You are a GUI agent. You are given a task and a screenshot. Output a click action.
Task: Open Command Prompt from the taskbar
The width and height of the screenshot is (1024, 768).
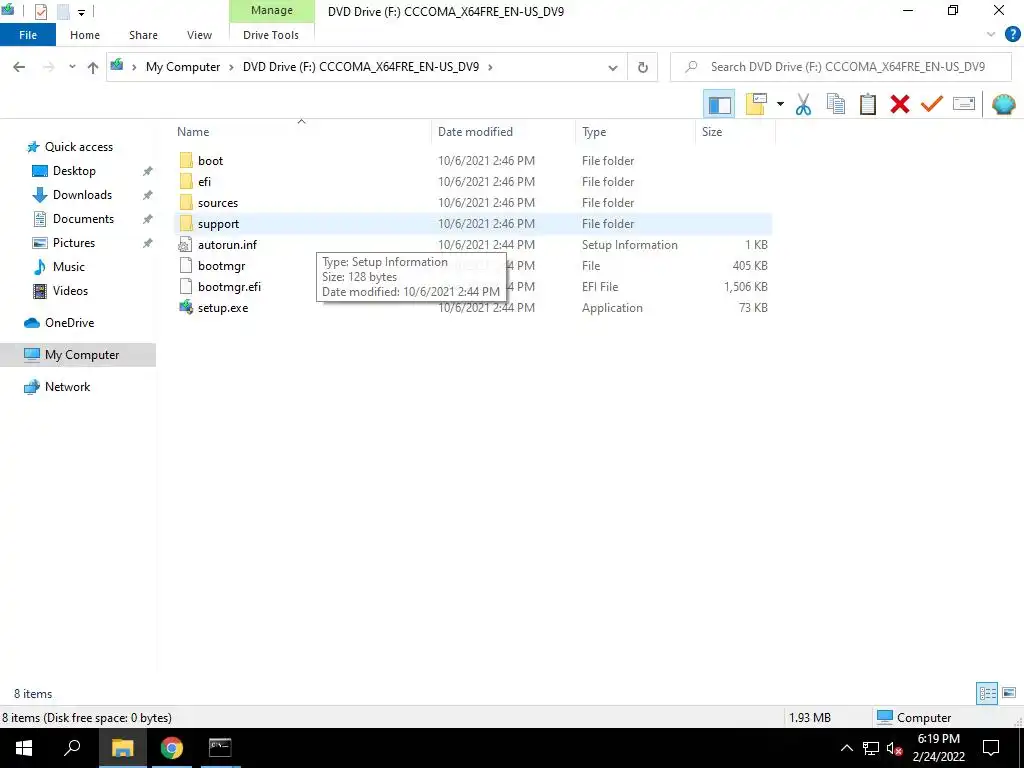coord(220,748)
